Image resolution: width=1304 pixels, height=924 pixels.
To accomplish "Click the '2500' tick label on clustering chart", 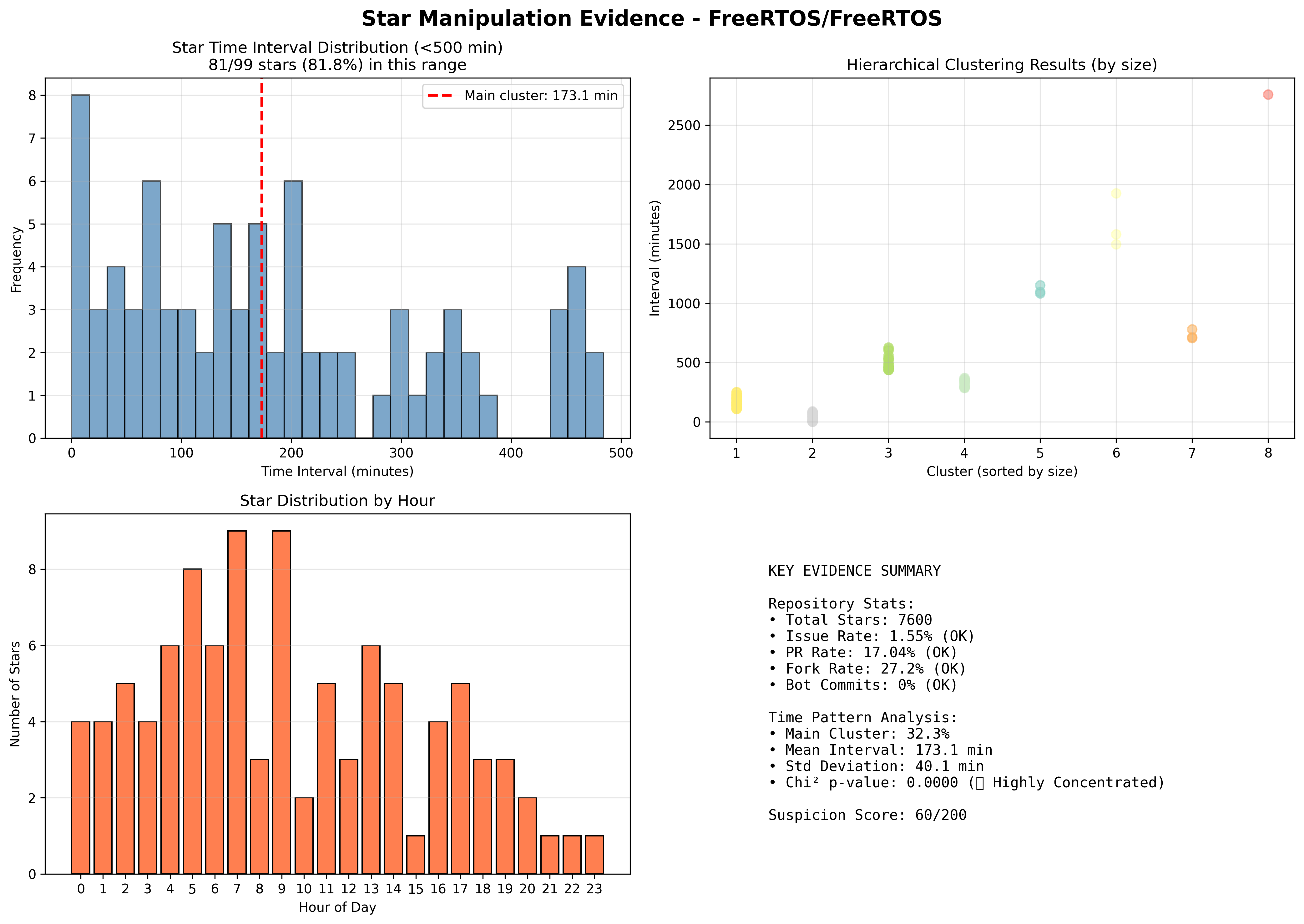I will coord(684,125).
